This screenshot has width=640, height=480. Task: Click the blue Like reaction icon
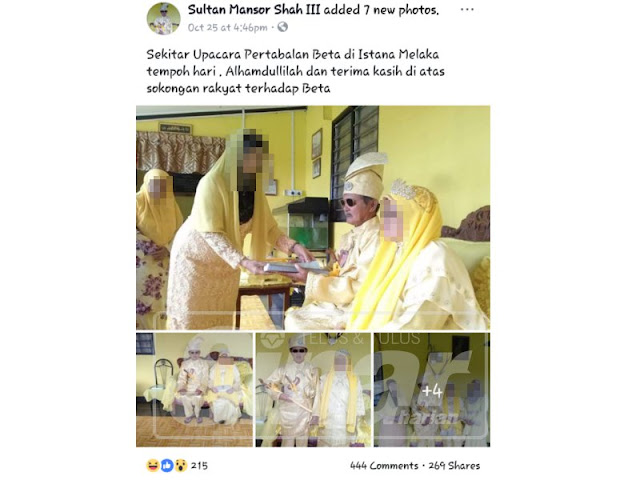pyautogui.click(x=167, y=465)
